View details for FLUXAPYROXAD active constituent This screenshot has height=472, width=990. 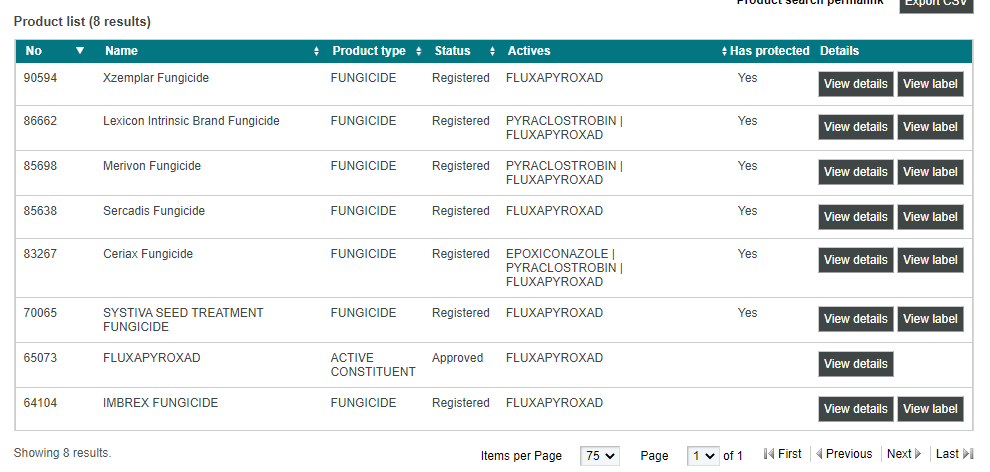(x=855, y=364)
